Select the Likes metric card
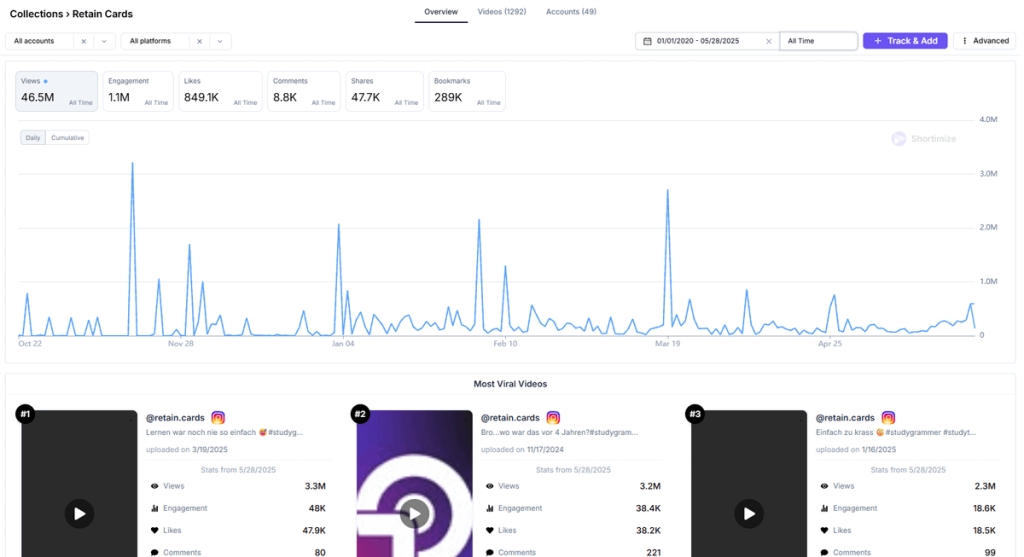This screenshot has height=557, width=1024. 220,90
